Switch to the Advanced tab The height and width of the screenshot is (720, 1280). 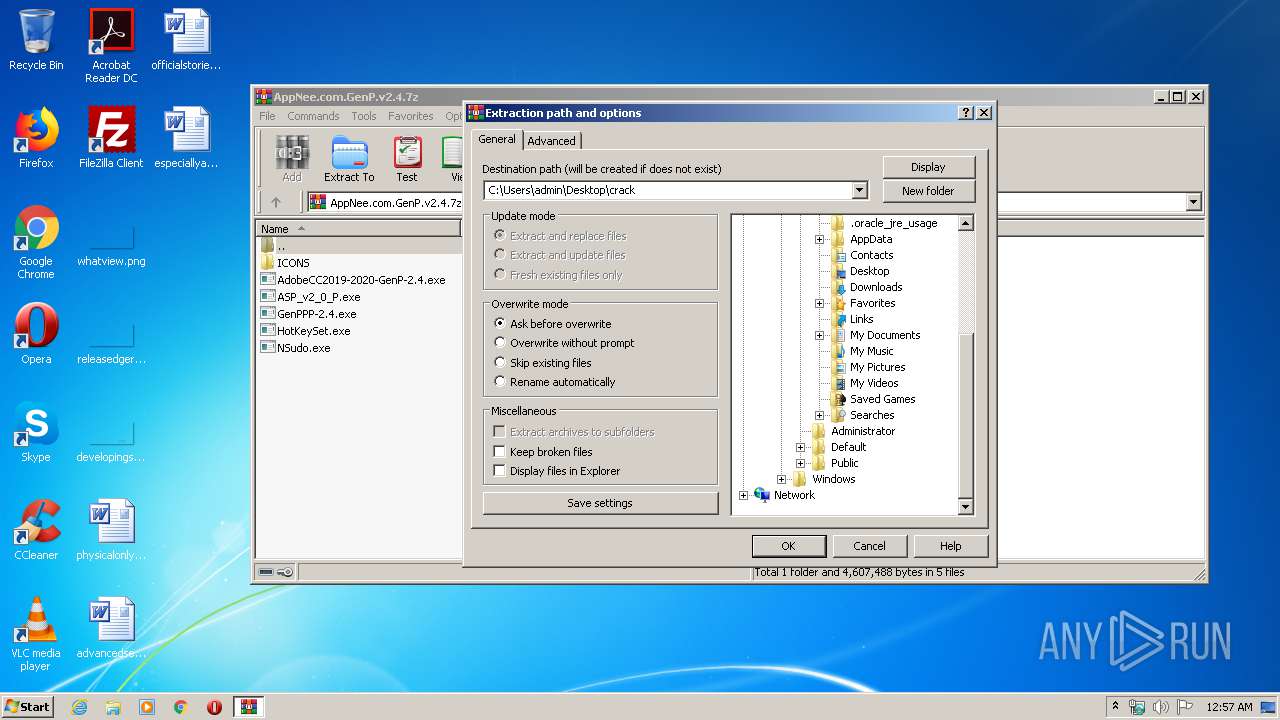click(x=551, y=141)
